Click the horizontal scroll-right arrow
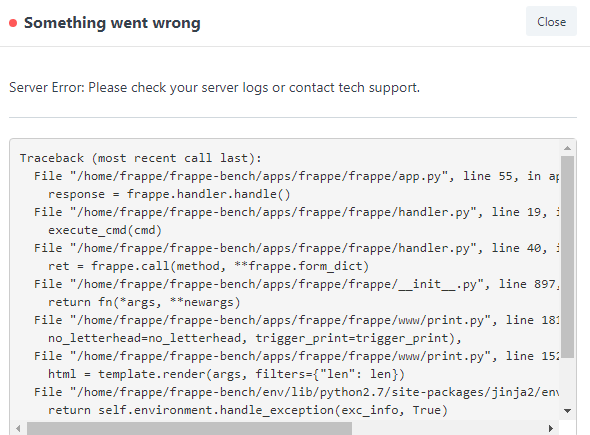The width and height of the screenshot is (590, 435). (x=550, y=428)
